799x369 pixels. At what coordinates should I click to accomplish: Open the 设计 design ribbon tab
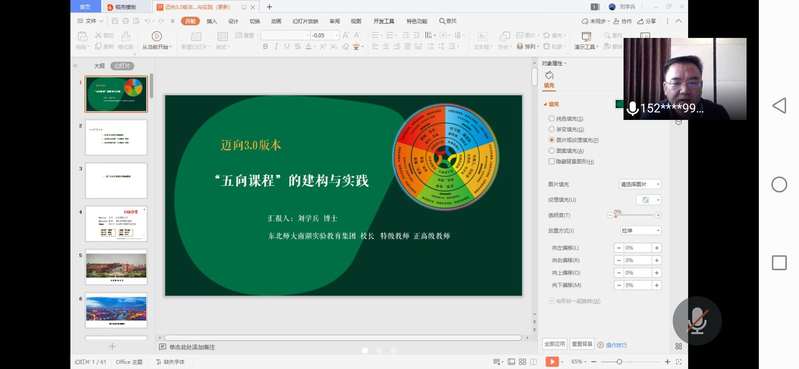tap(233, 21)
